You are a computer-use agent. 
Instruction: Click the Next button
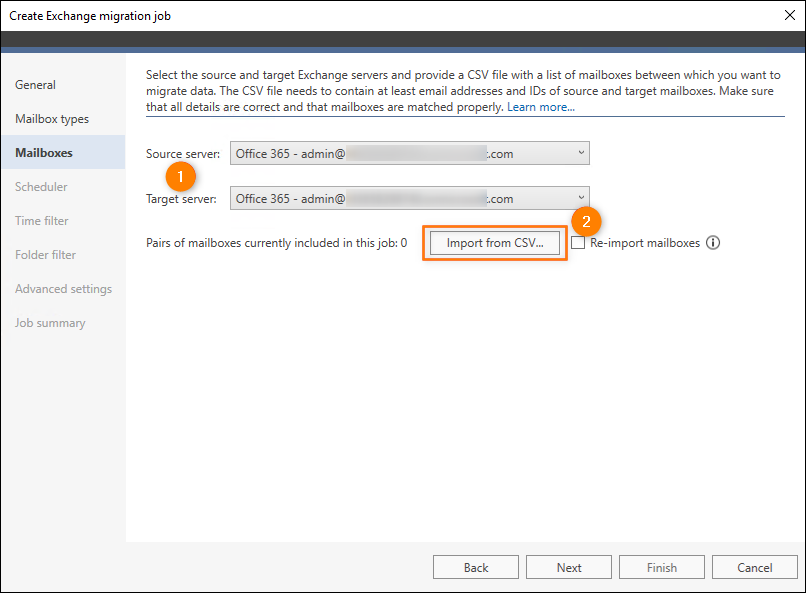point(569,567)
